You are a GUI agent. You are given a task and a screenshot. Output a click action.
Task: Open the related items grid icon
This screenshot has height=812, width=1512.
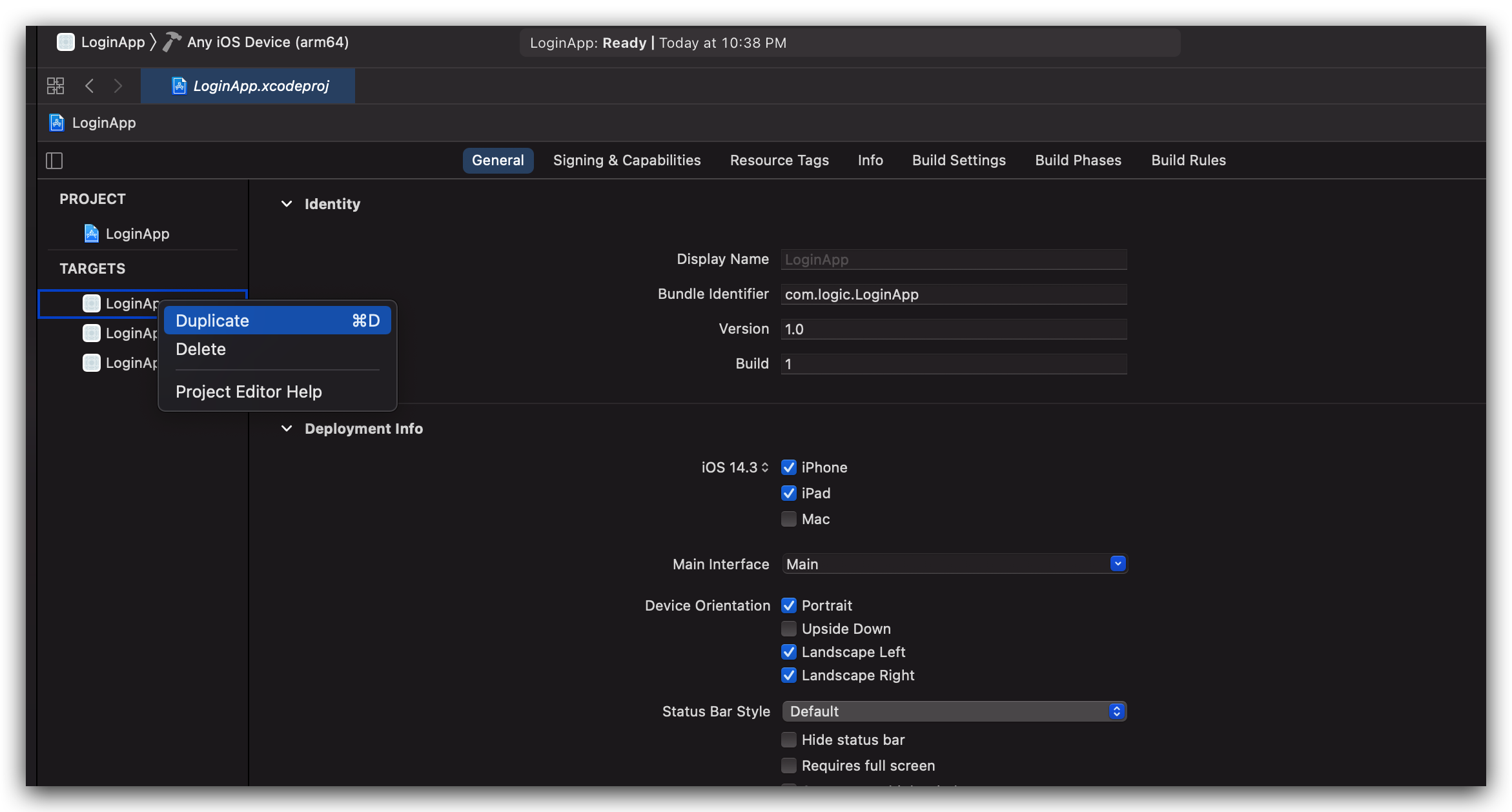point(56,86)
